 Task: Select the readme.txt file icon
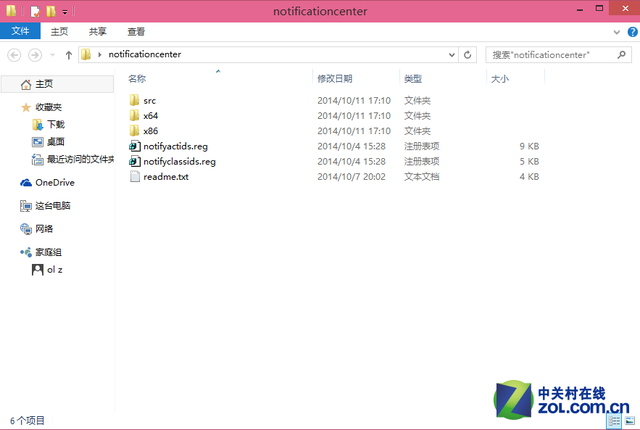click(x=135, y=176)
